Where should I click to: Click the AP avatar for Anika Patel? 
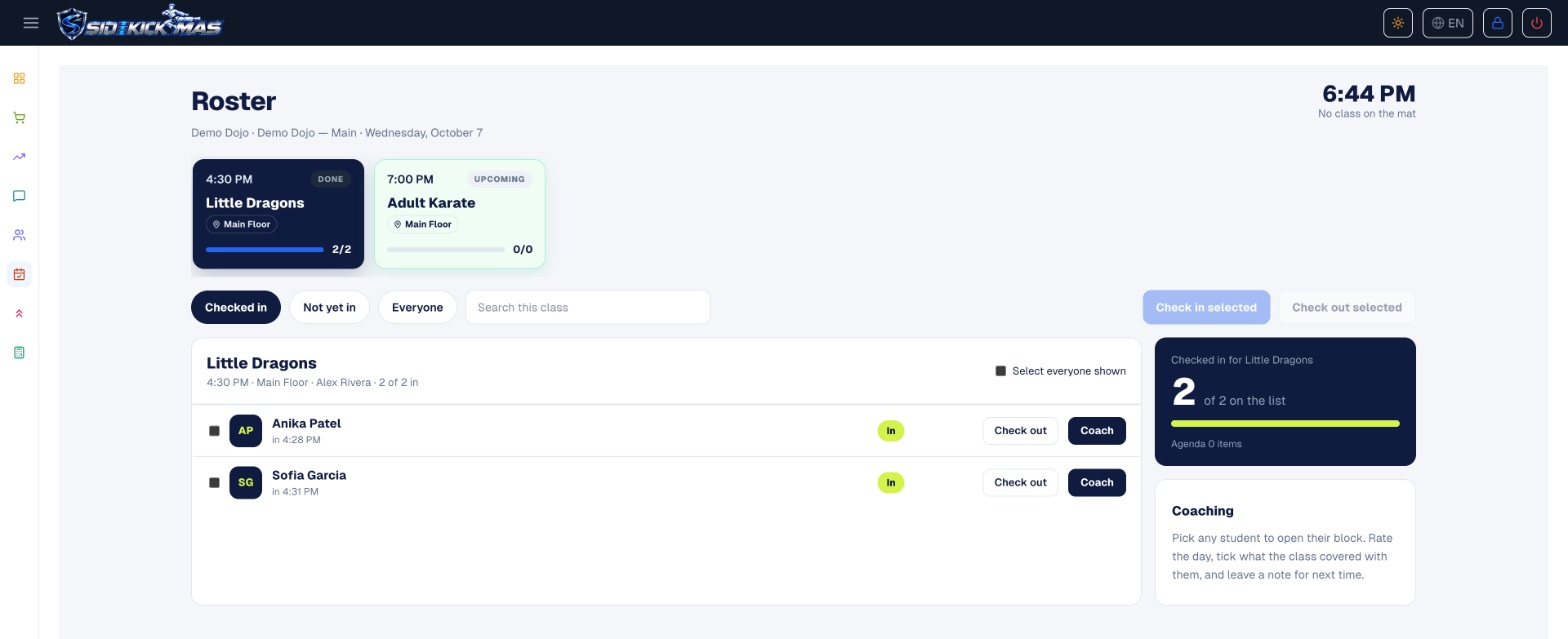(x=245, y=431)
